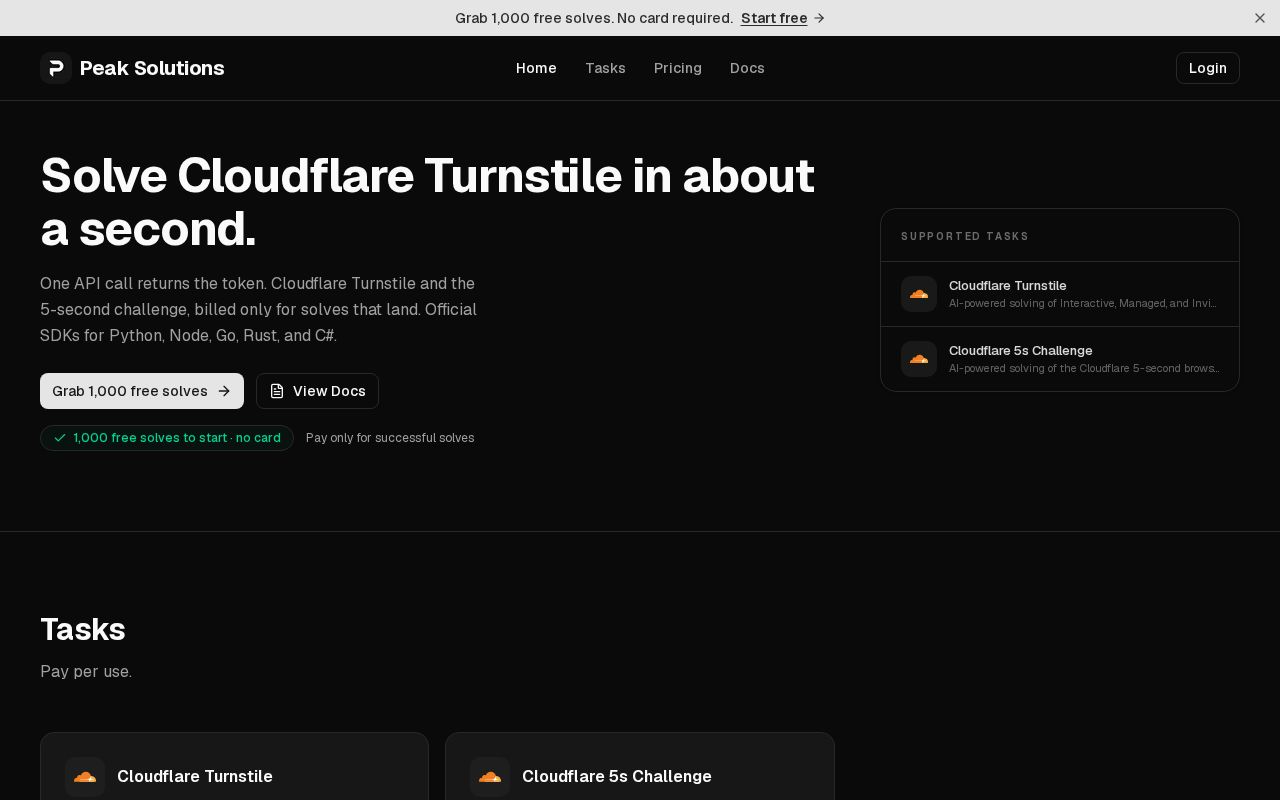This screenshot has width=1280, height=800.
Task: Click the Peak Solutions brand name
Action: point(152,68)
